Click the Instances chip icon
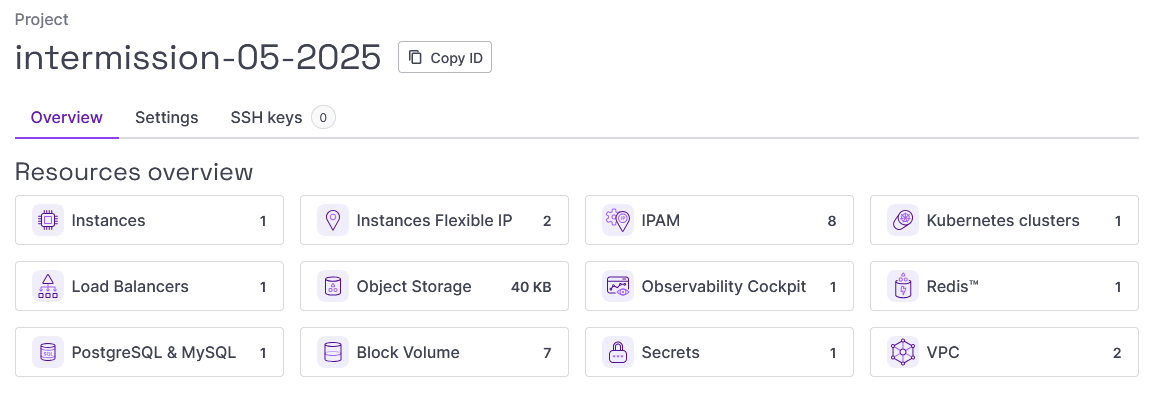 tap(48, 220)
